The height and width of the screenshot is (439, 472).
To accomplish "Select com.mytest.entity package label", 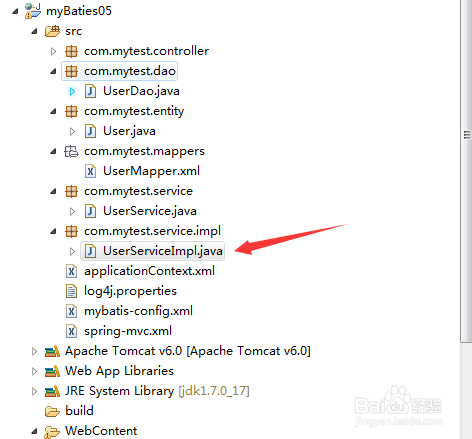I will tap(134, 111).
